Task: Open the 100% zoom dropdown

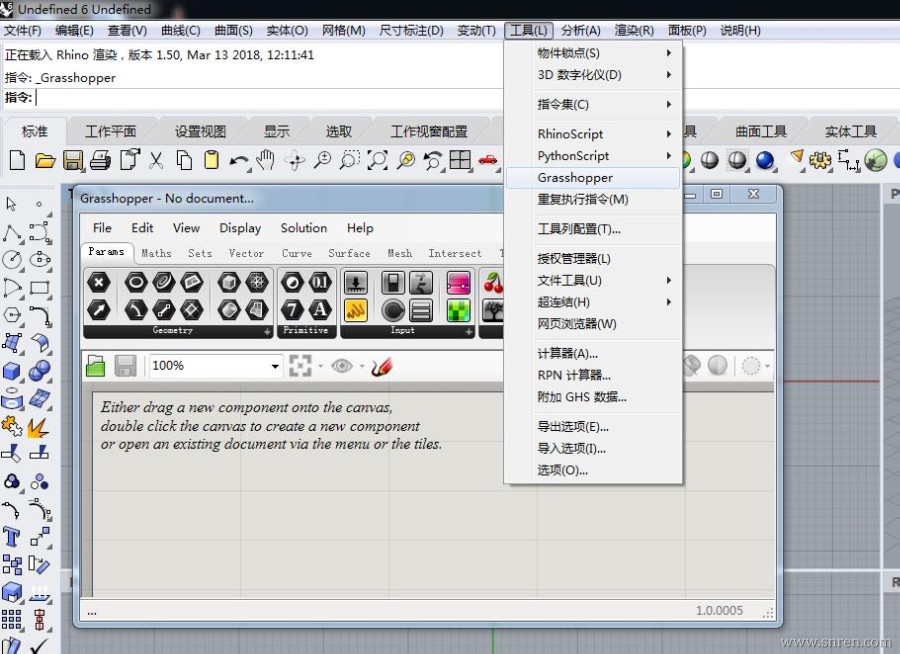Action: click(275, 366)
